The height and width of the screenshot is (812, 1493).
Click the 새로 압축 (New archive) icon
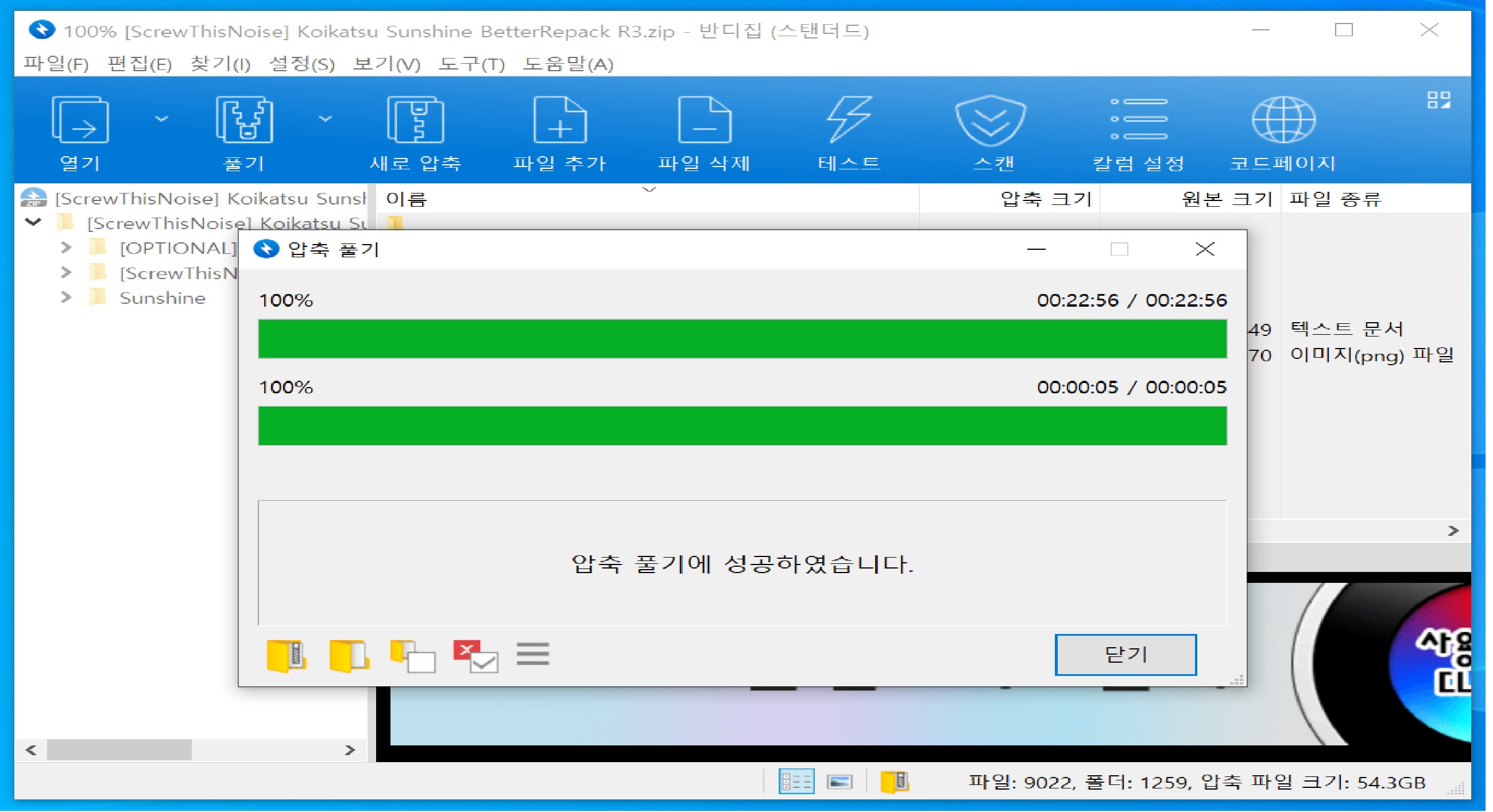pyautogui.click(x=415, y=120)
